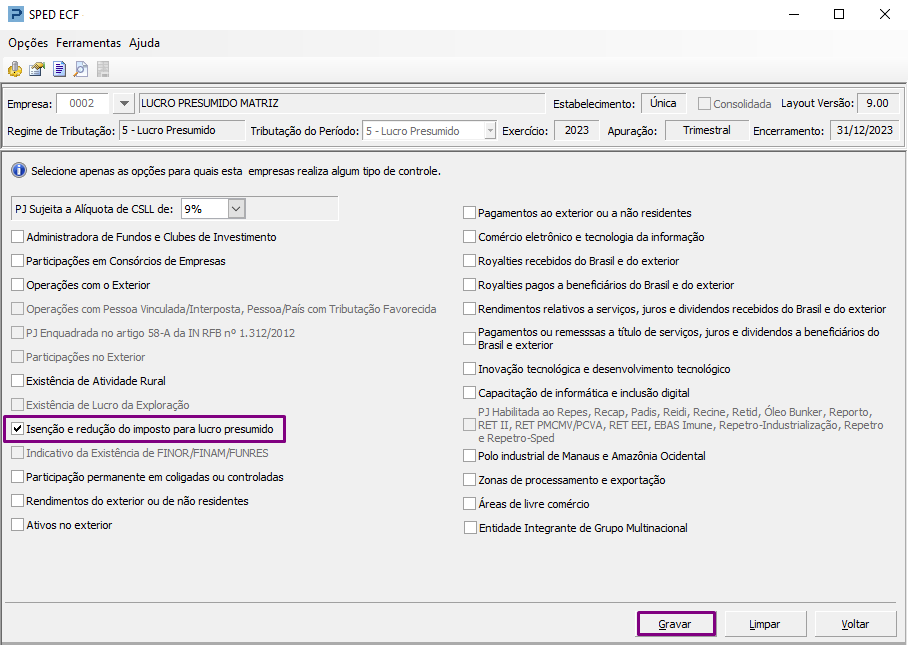Check Zonas de processamento e exportação

pos(470,480)
